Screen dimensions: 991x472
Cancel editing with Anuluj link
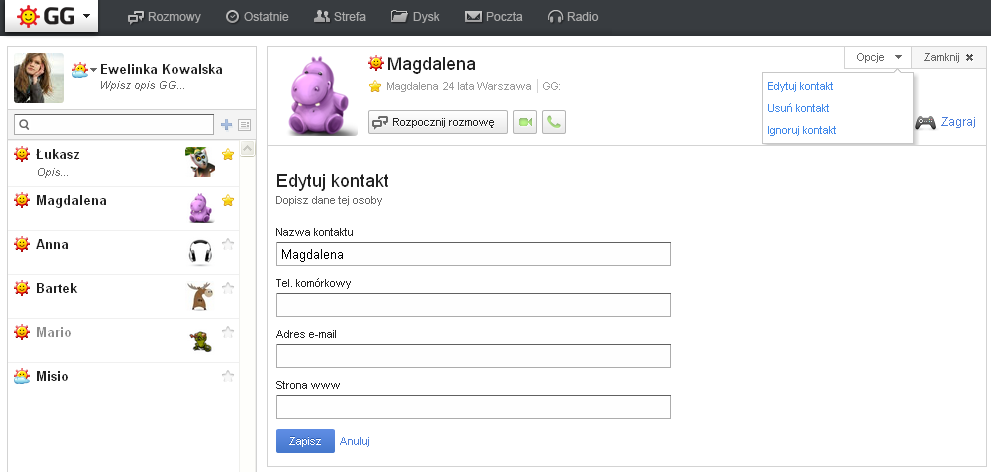pyautogui.click(x=355, y=441)
